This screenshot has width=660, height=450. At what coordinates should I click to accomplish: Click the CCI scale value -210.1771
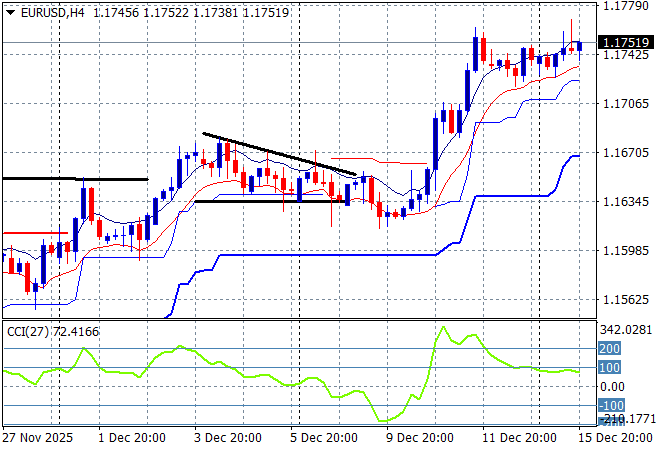pyautogui.click(x=627, y=419)
